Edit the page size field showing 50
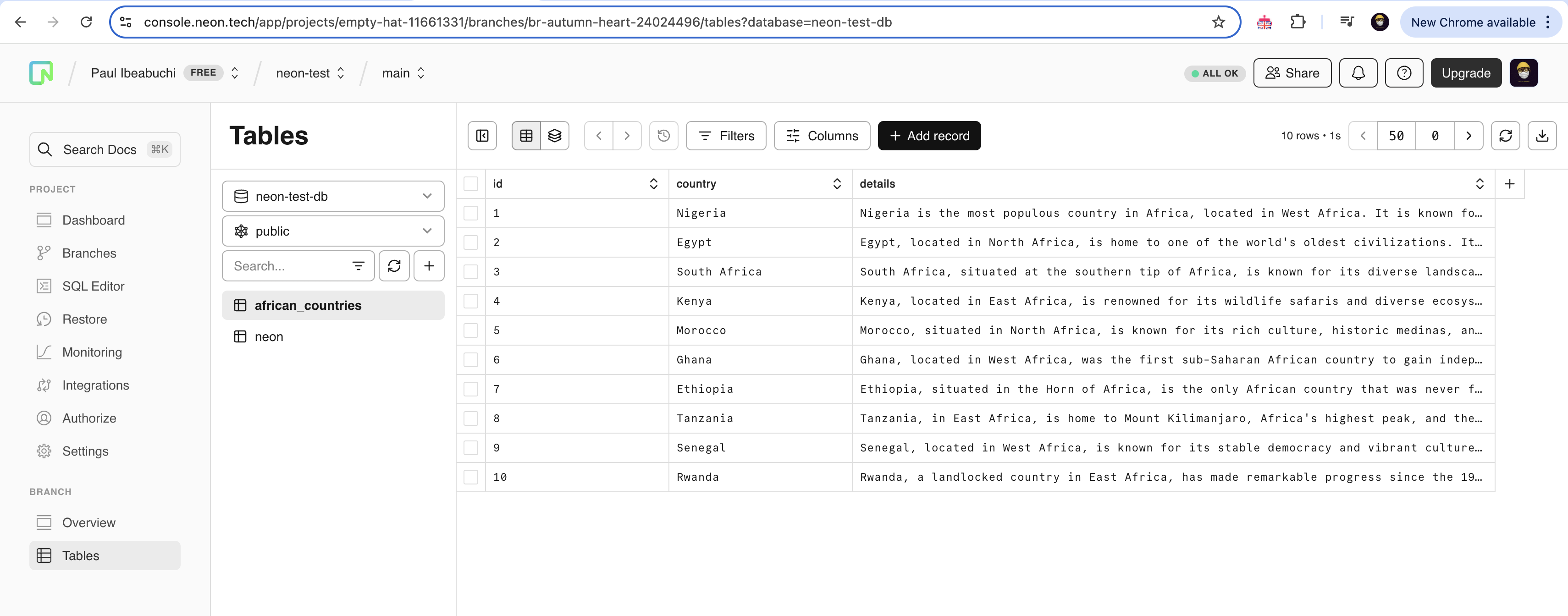Viewport: 1568px width, 616px height. [x=1397, y=136]
